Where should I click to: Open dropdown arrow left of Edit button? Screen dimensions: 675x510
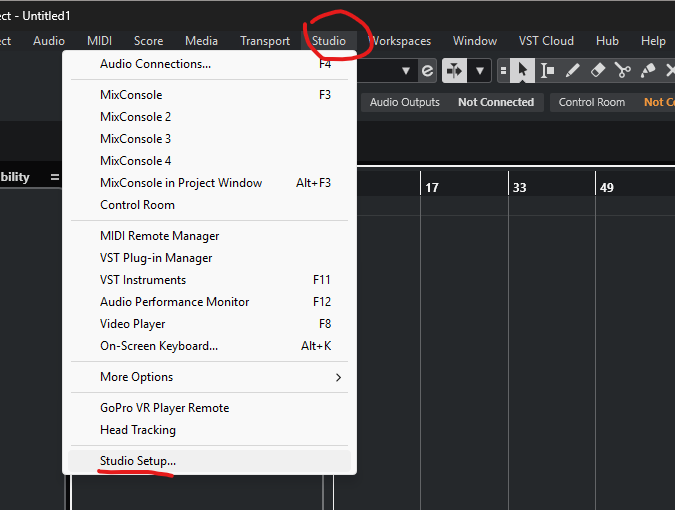tap(406, 70)
